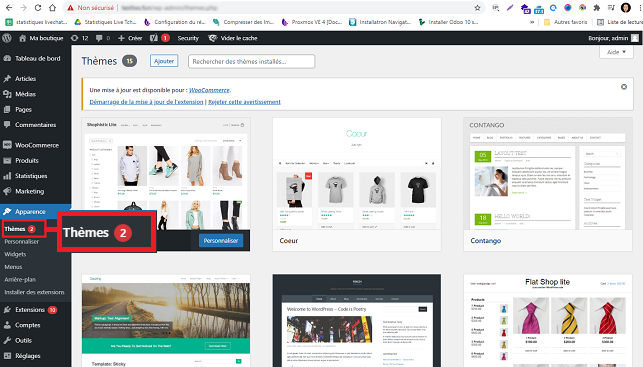Open the Installatron Navigat... bookmark
The image size is (643, 367).
tap(380, 22)
